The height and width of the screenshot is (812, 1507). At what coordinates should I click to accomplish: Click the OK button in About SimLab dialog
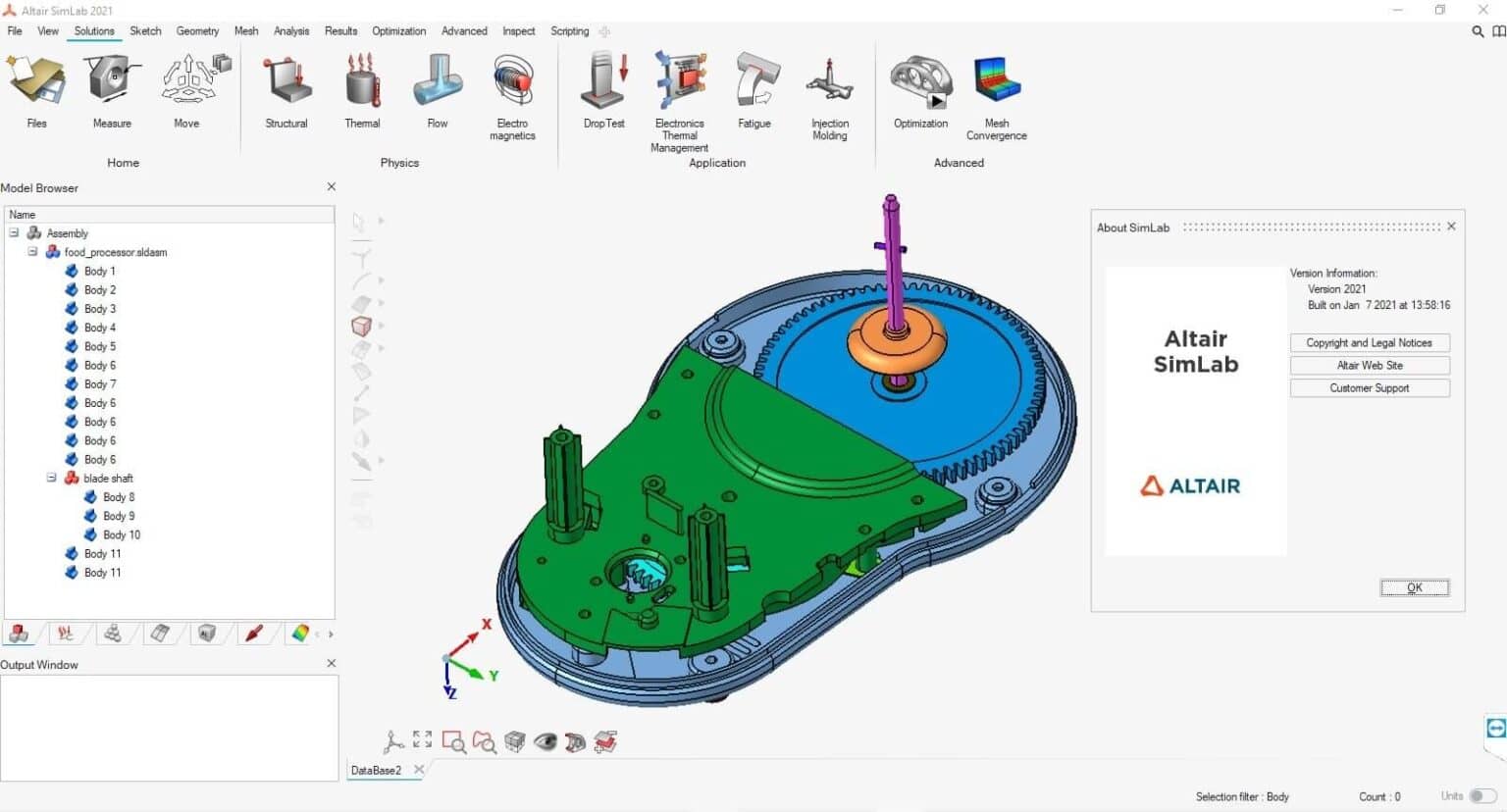(1414, 586)
